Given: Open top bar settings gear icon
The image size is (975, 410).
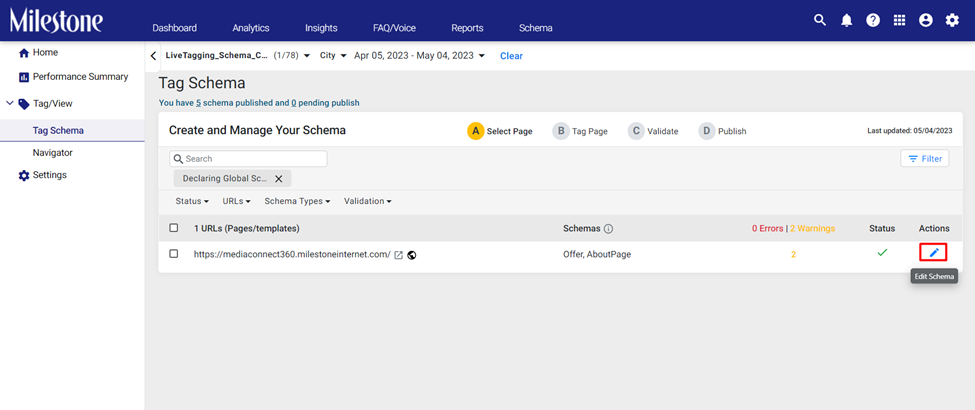Looking at the screenshot, I should coord(952,21).
